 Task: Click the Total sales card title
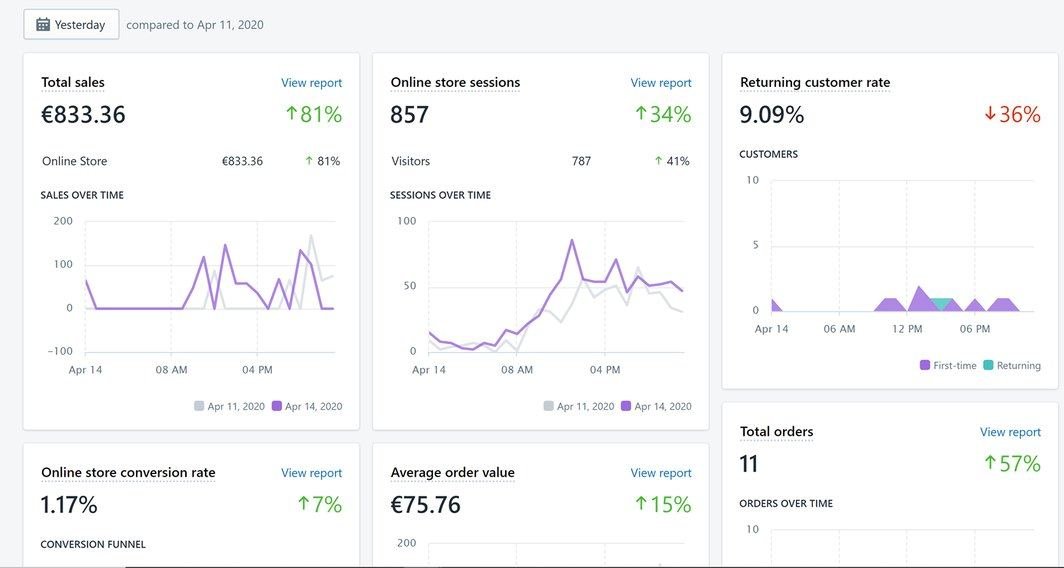pyautogui.click(x=73, y=83)
